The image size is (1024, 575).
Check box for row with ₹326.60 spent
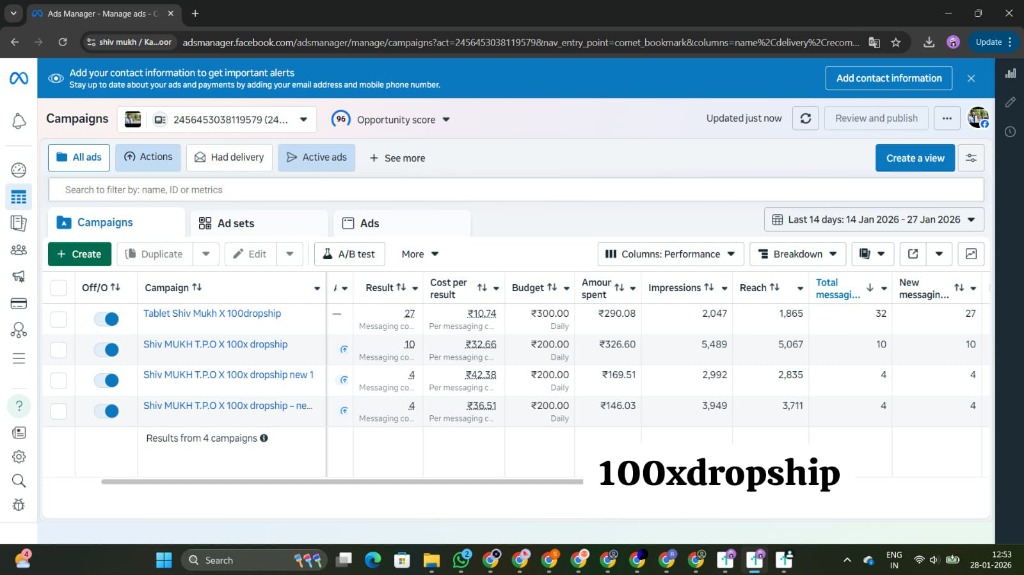[59, 350]
